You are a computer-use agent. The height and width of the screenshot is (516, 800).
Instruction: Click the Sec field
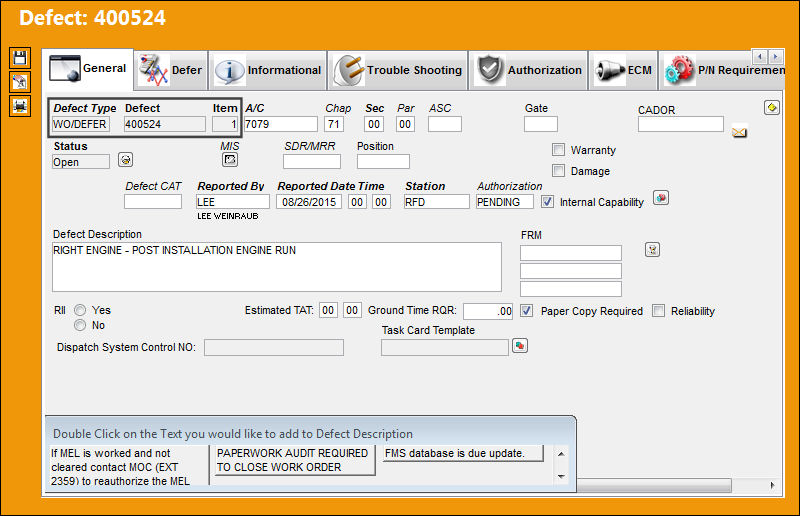[x=374, y=124]
